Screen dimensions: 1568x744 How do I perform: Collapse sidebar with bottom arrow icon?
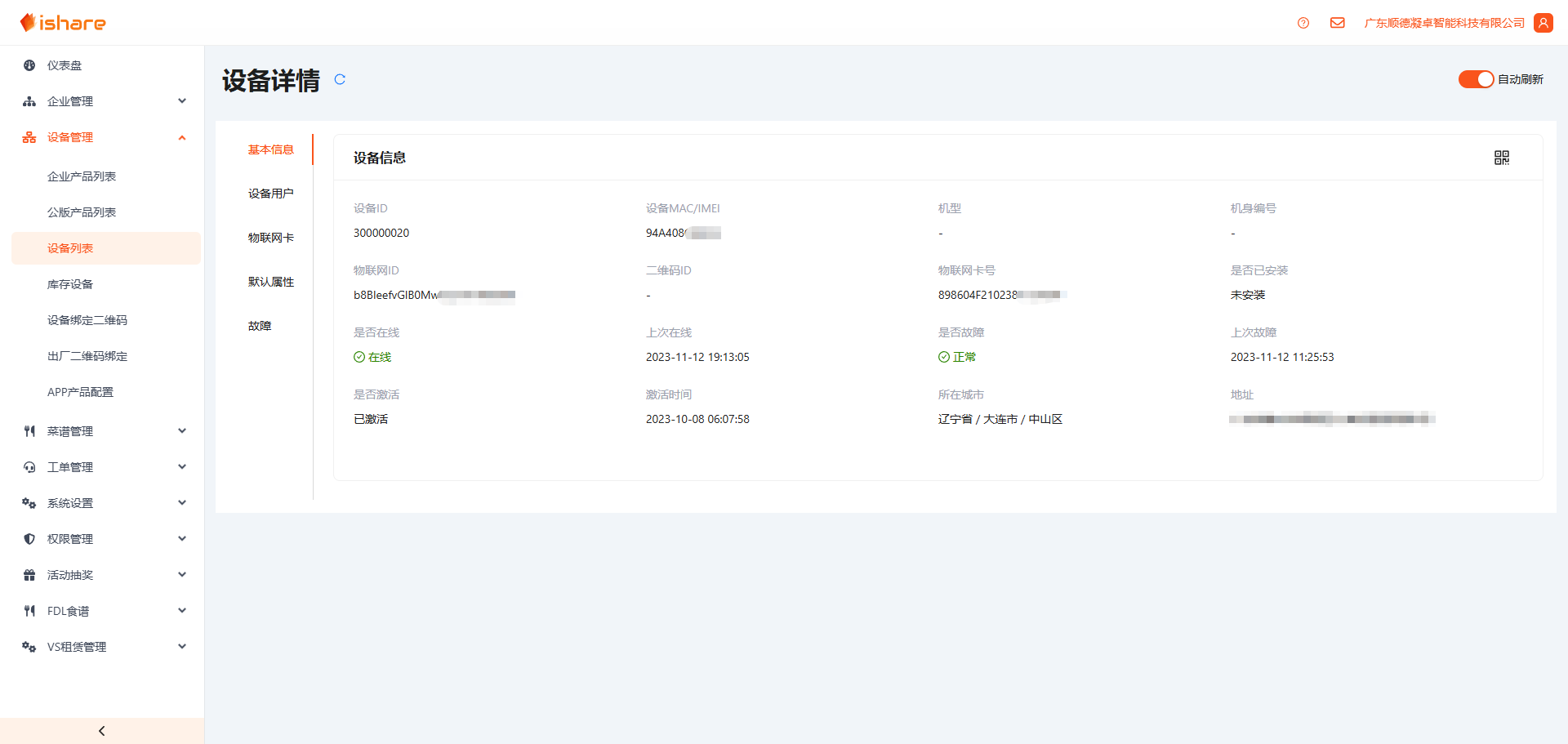tap(101, 731)
